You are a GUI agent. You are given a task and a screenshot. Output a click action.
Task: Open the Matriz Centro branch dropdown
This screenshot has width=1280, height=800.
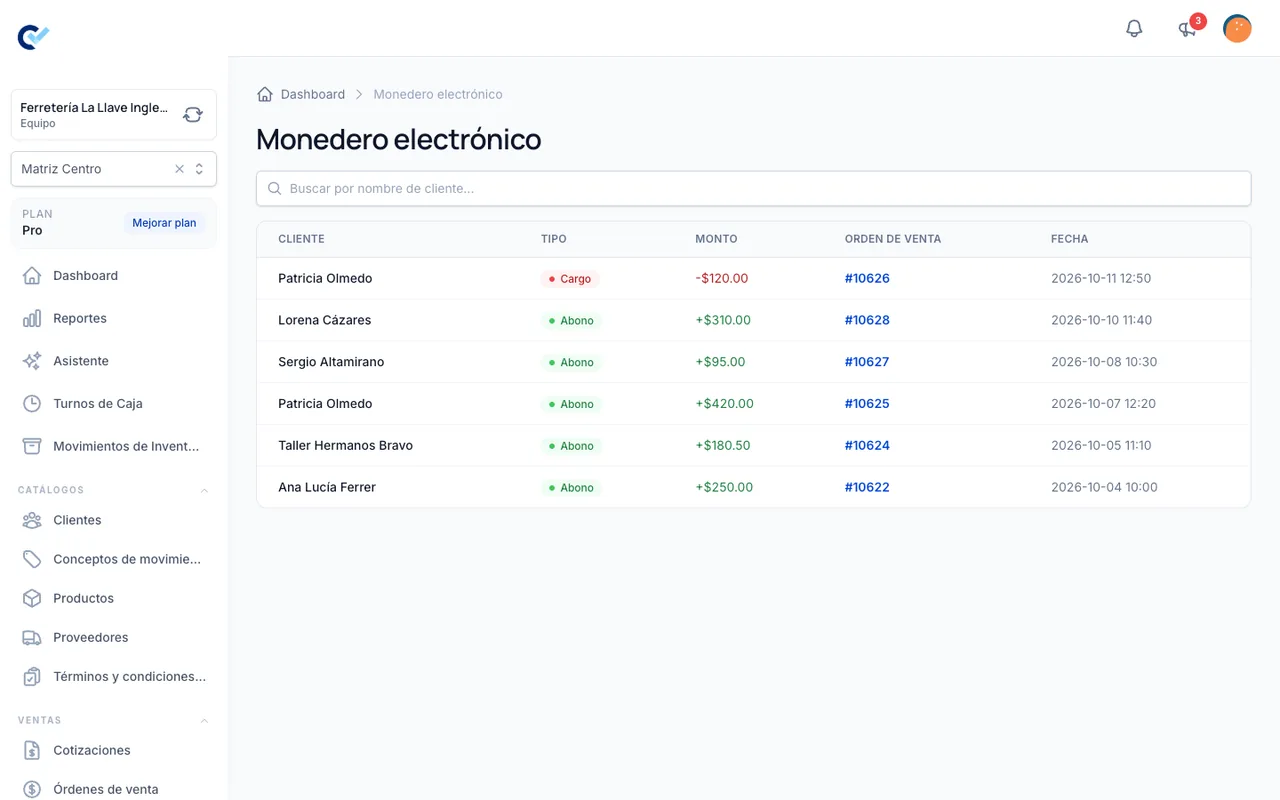(x=199, y=169)
